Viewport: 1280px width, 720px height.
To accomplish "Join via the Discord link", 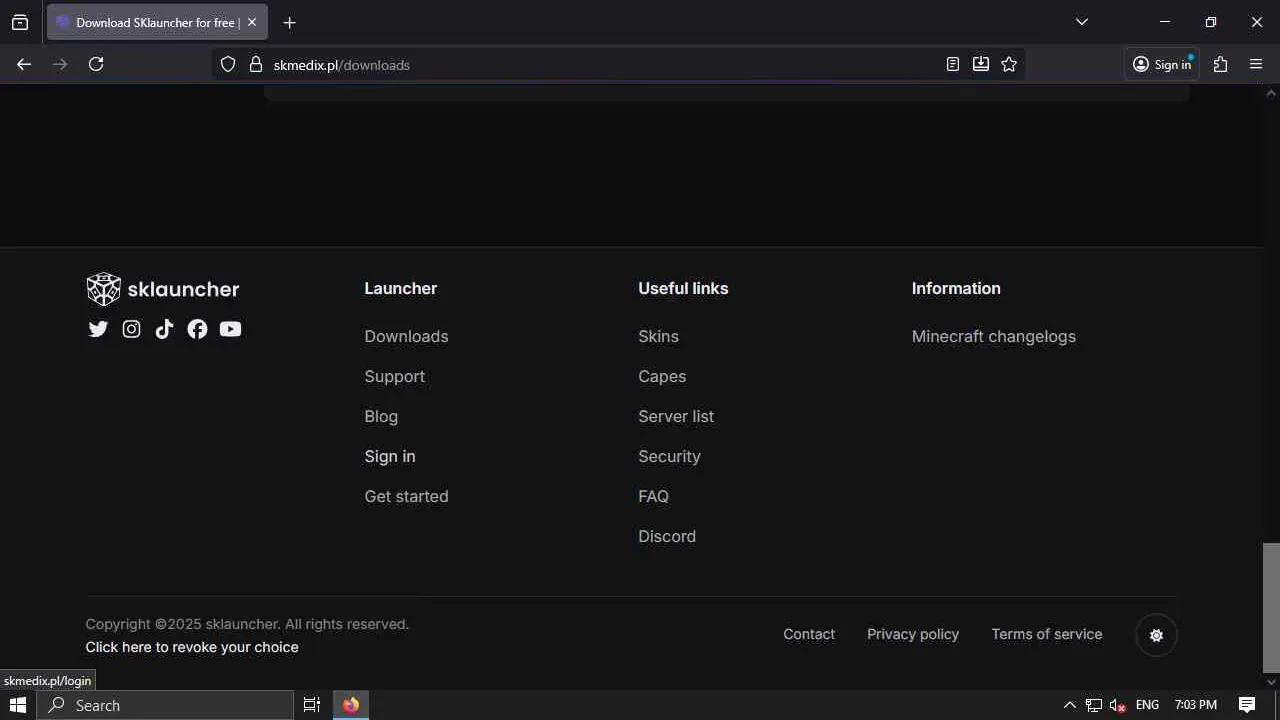I will tap(667, 536).
